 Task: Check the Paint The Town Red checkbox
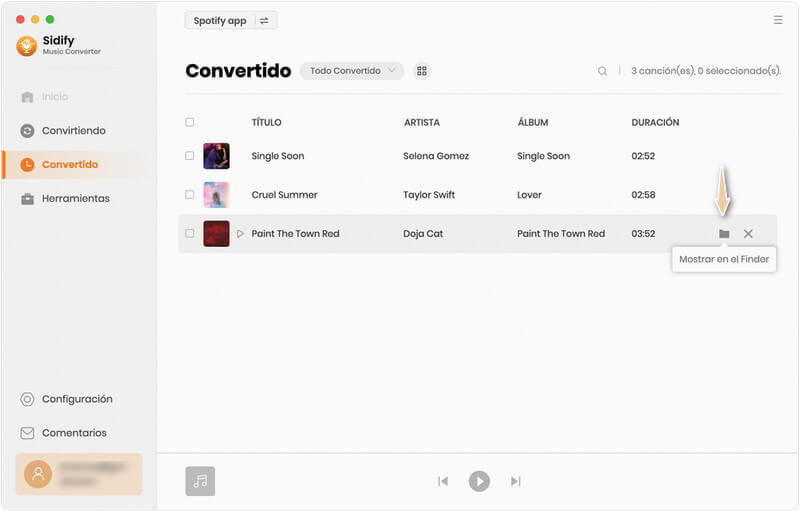[190, 233]
